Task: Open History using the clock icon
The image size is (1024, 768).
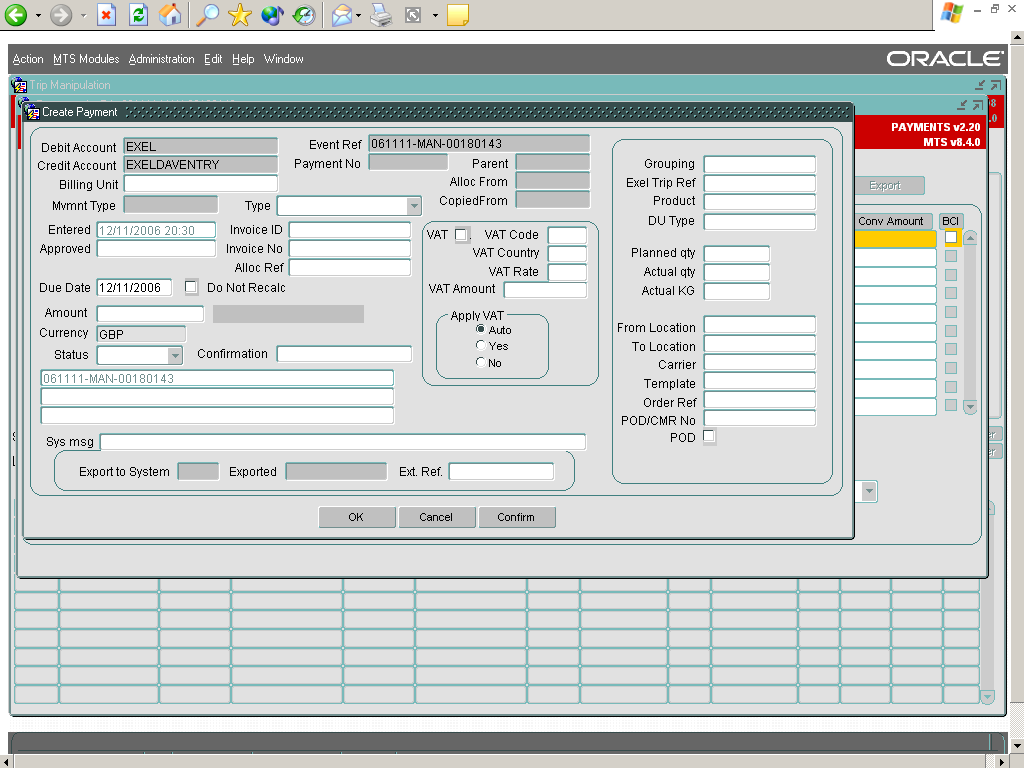Action: click(x=304, y=14)
